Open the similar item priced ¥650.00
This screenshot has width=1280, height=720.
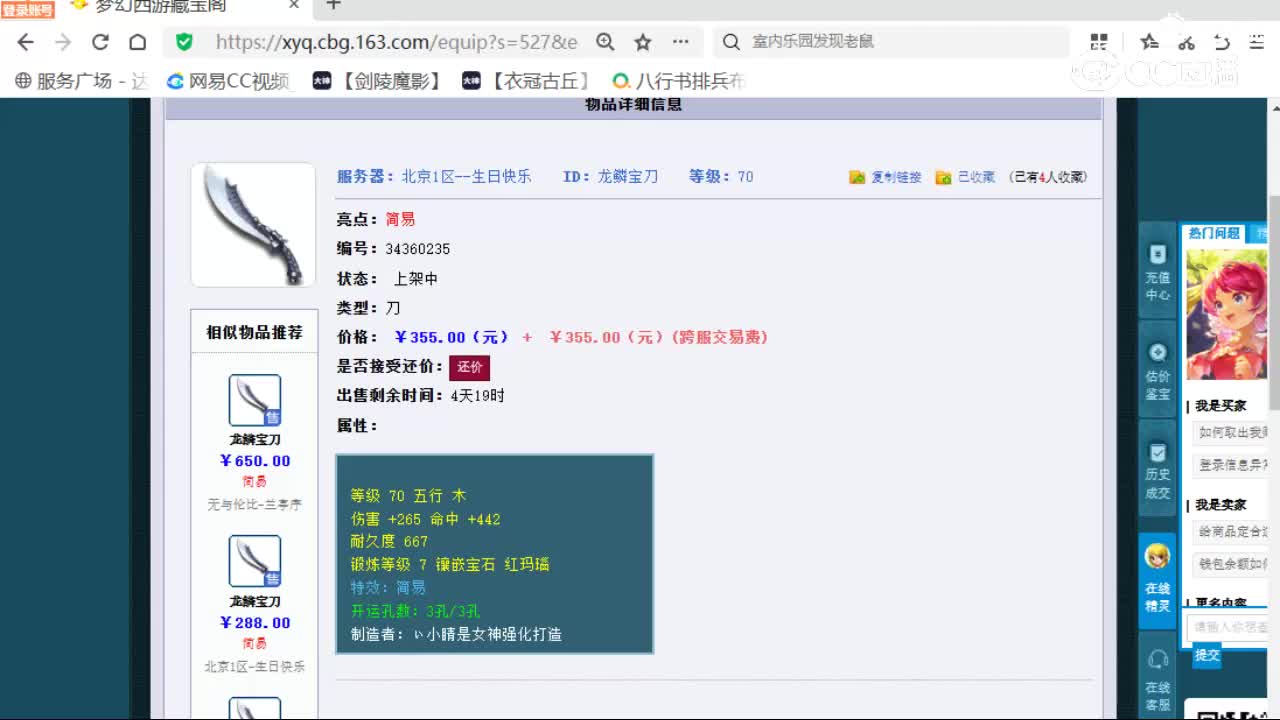pyautogui.click(x=255, y=400)
